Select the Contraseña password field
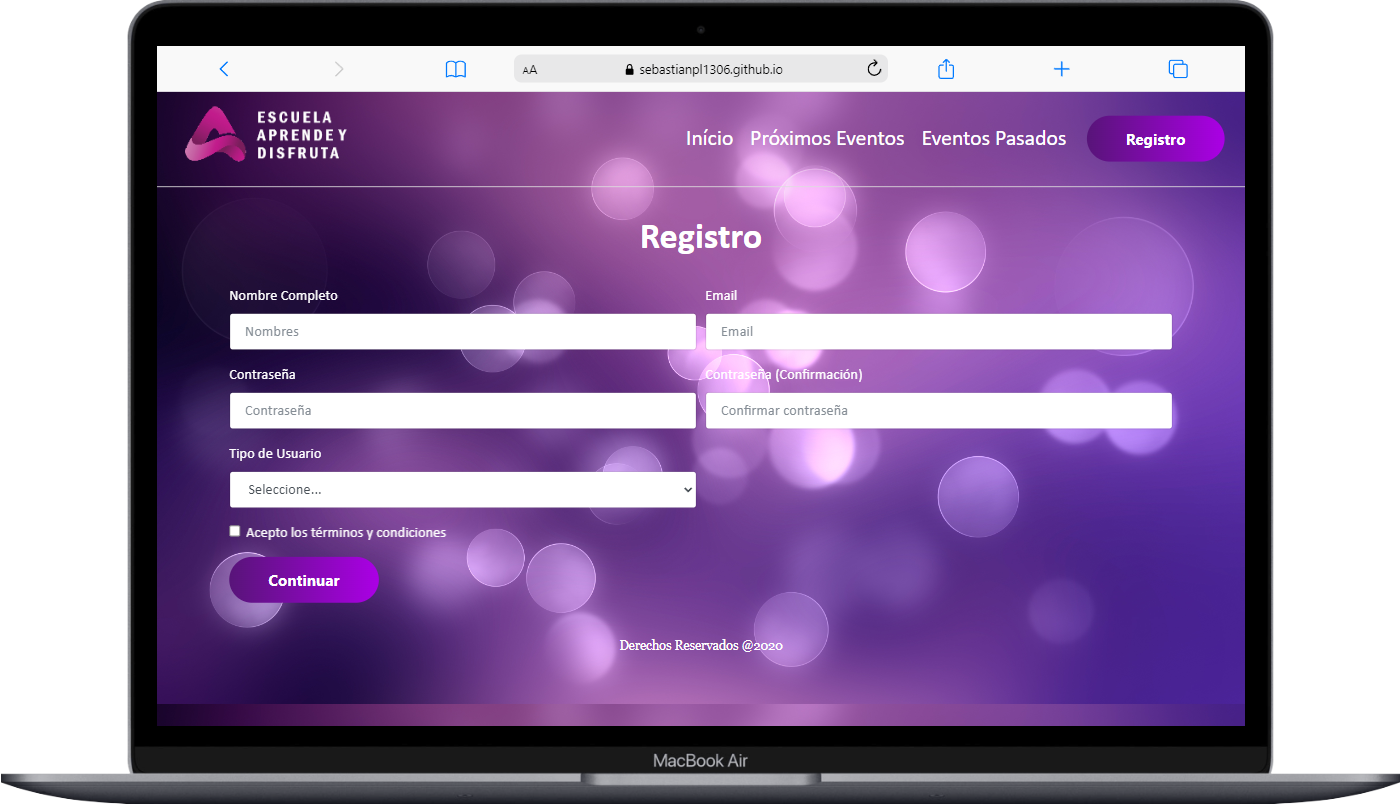 coord(462,411)
